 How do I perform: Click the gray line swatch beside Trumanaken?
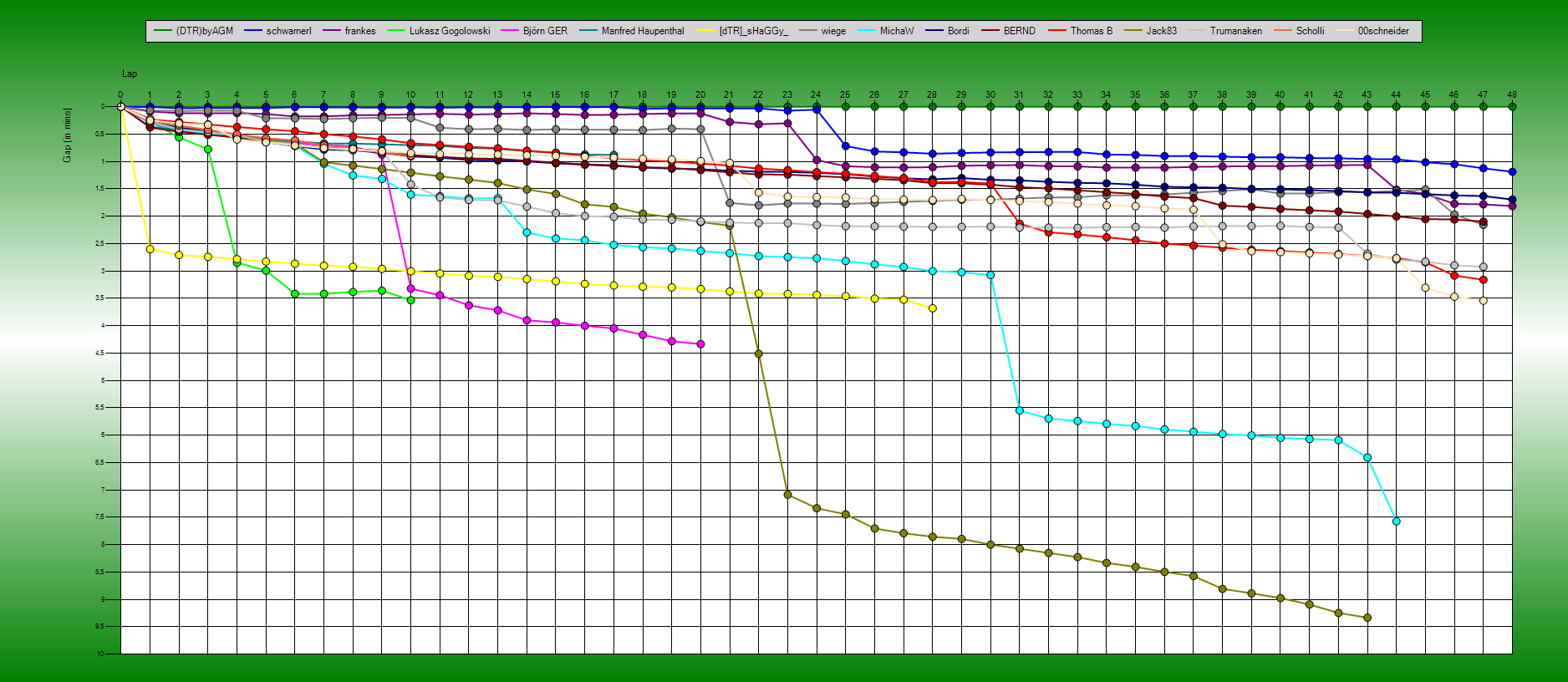tap(1198, 31)
